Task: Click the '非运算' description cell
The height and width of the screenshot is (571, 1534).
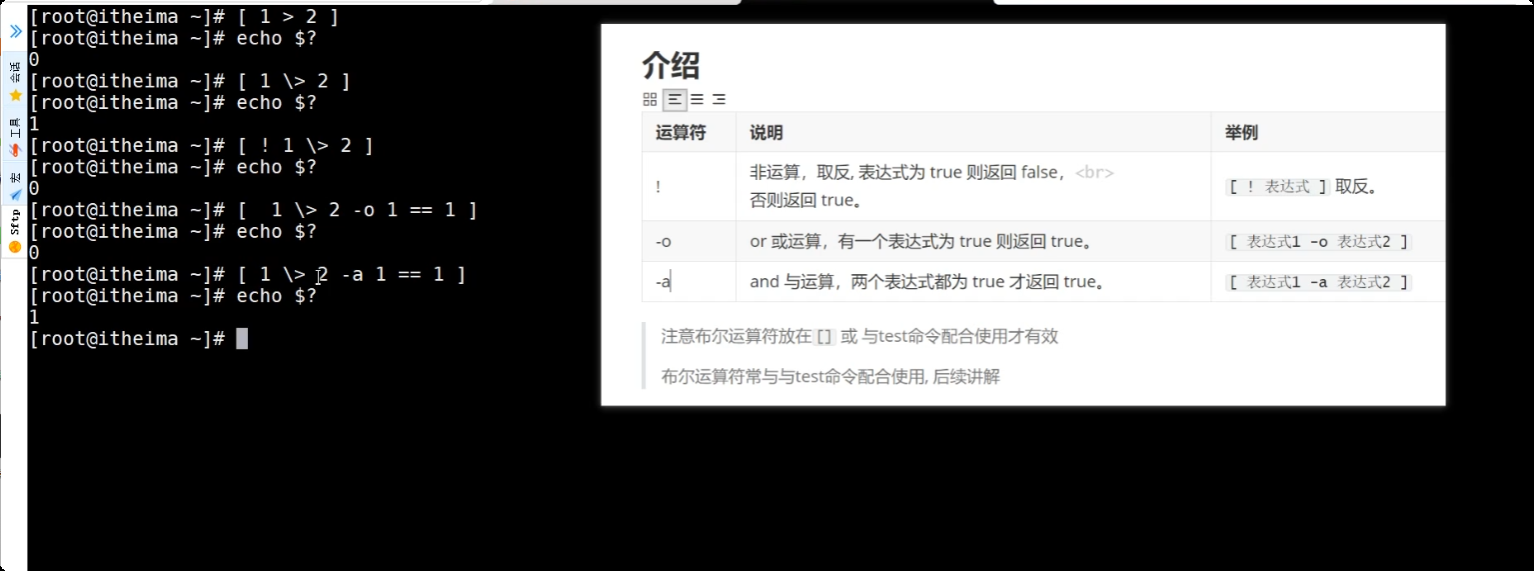Action: (x=973, y=186)
